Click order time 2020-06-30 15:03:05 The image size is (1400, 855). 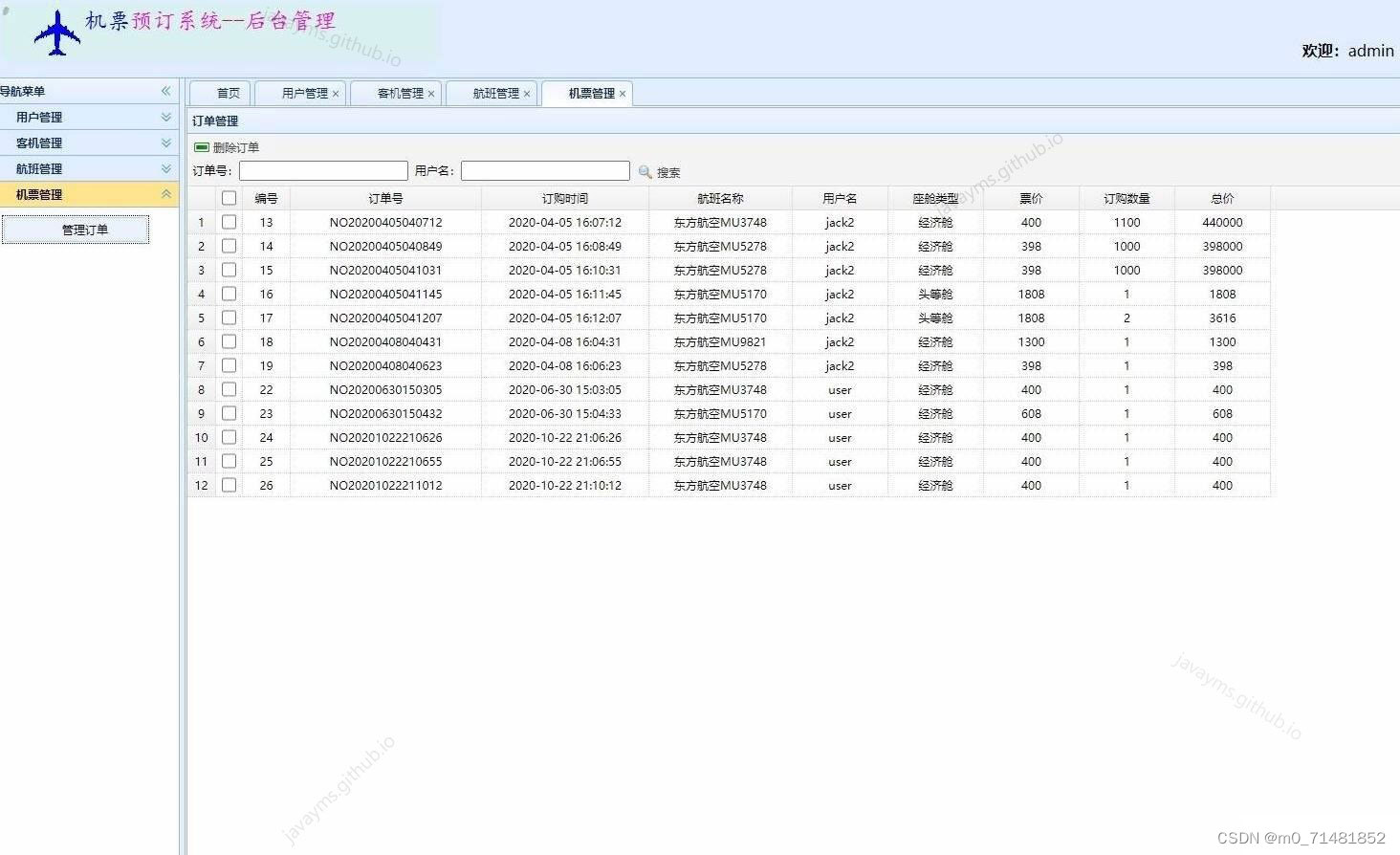(x=565, y=389)
